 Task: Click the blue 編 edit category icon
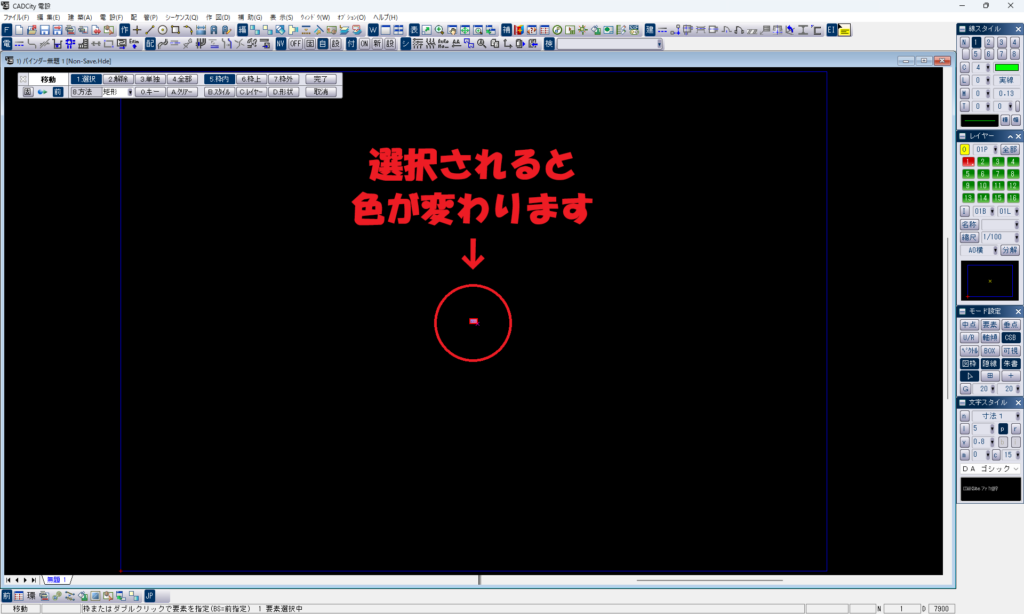242,30
